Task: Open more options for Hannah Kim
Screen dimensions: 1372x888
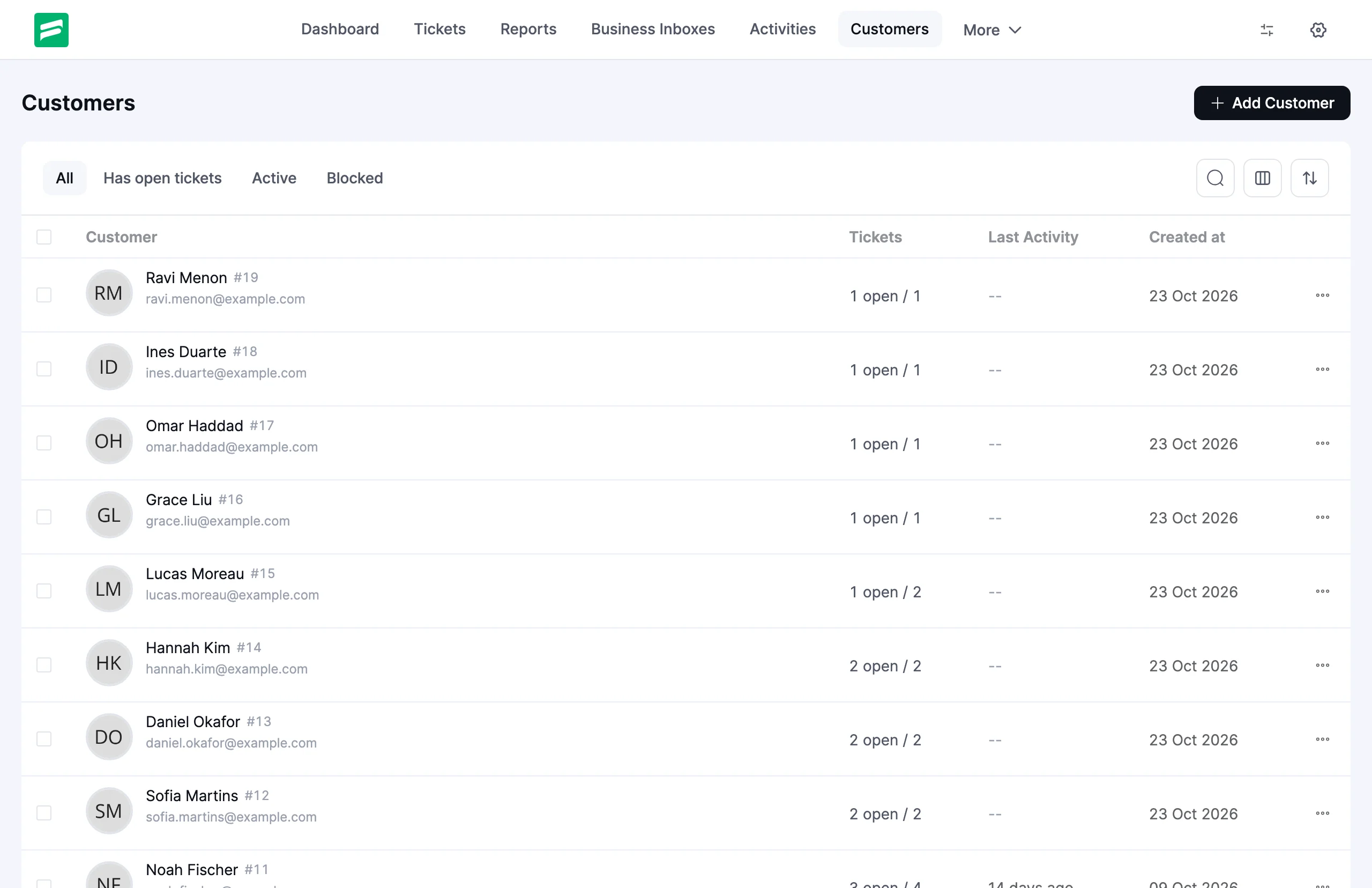Action: 1323,665
